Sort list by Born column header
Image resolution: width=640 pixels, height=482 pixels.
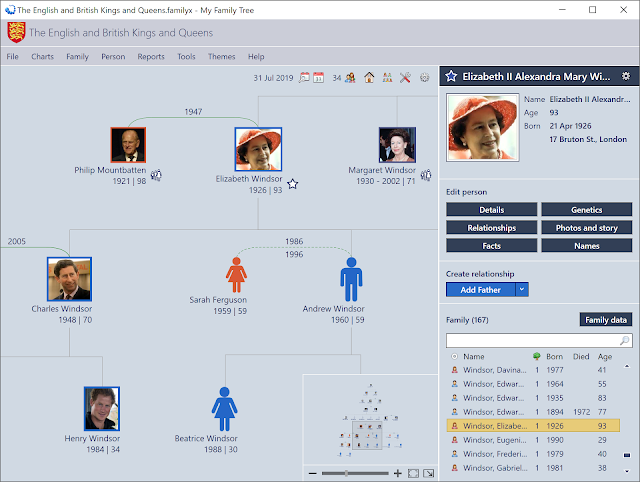point(554,356)
